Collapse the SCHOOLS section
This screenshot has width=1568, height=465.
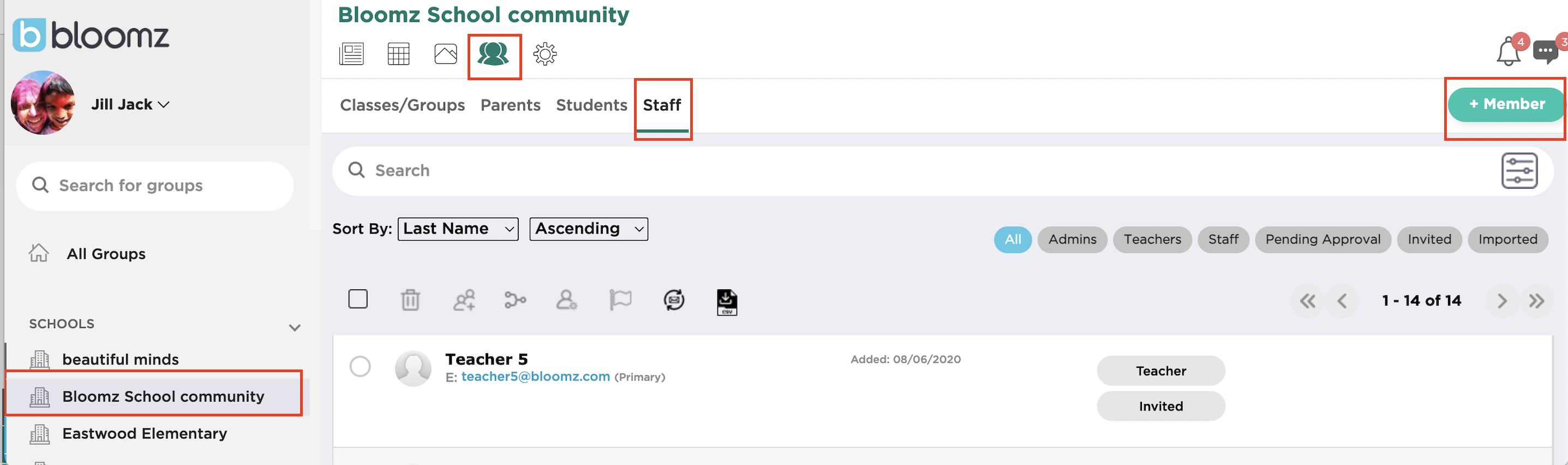coord(295,328)
